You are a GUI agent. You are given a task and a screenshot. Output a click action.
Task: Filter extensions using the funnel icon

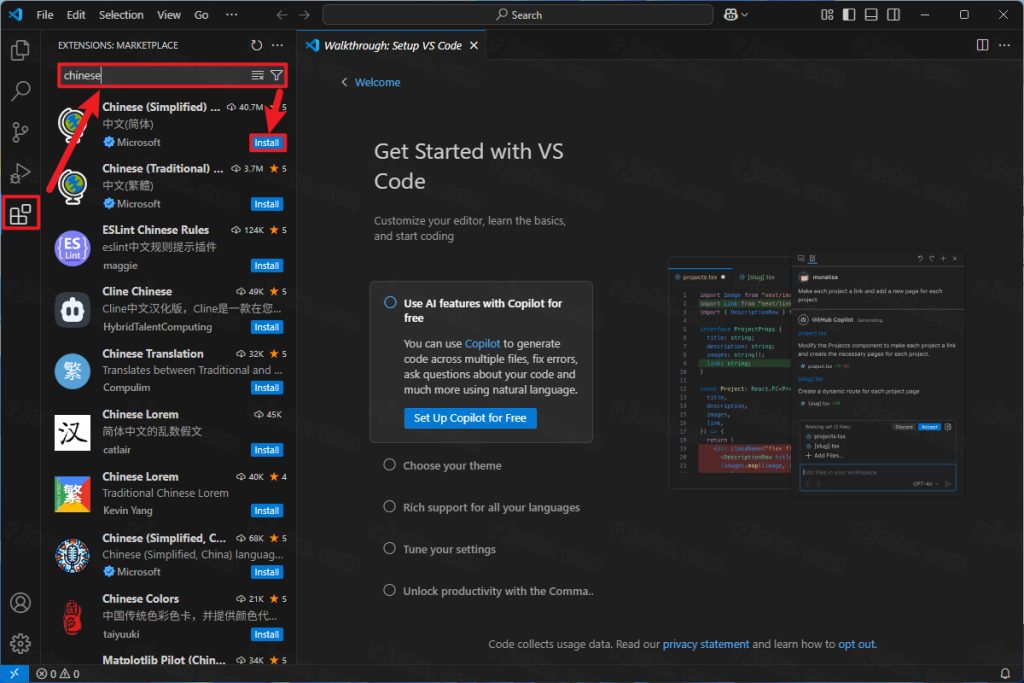coord(277,76)
